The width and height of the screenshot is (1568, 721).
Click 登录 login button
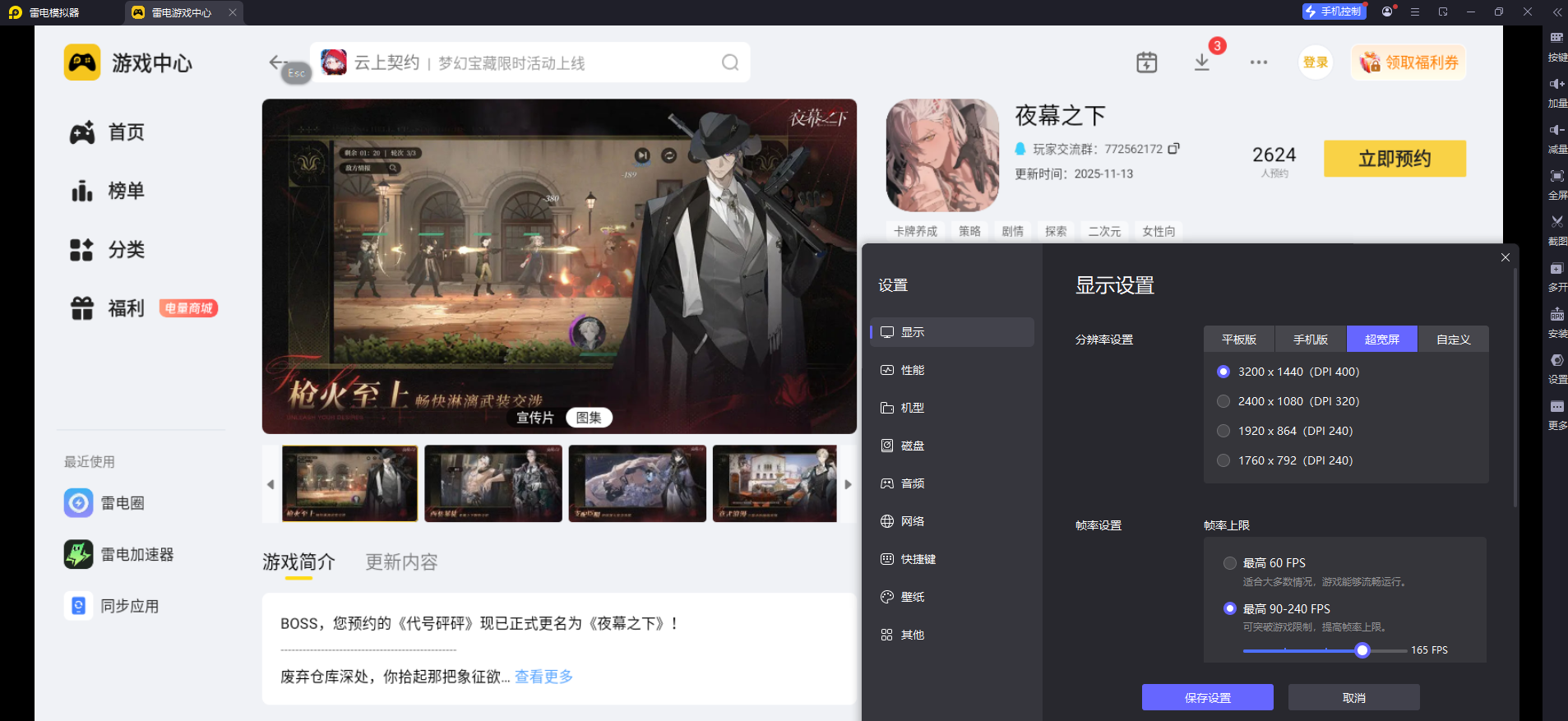(1316, 62)
